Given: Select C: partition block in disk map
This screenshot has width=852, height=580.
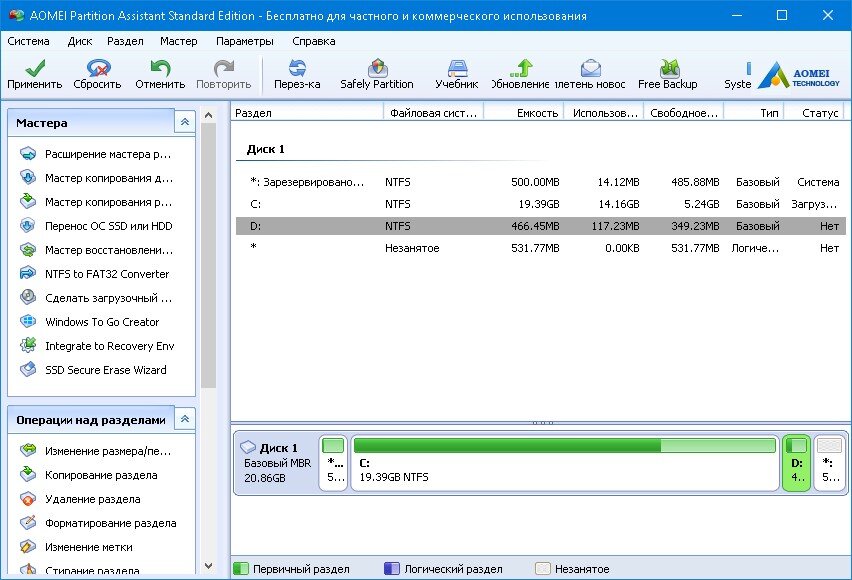Looking at the screenshot, I should [565, 463].
